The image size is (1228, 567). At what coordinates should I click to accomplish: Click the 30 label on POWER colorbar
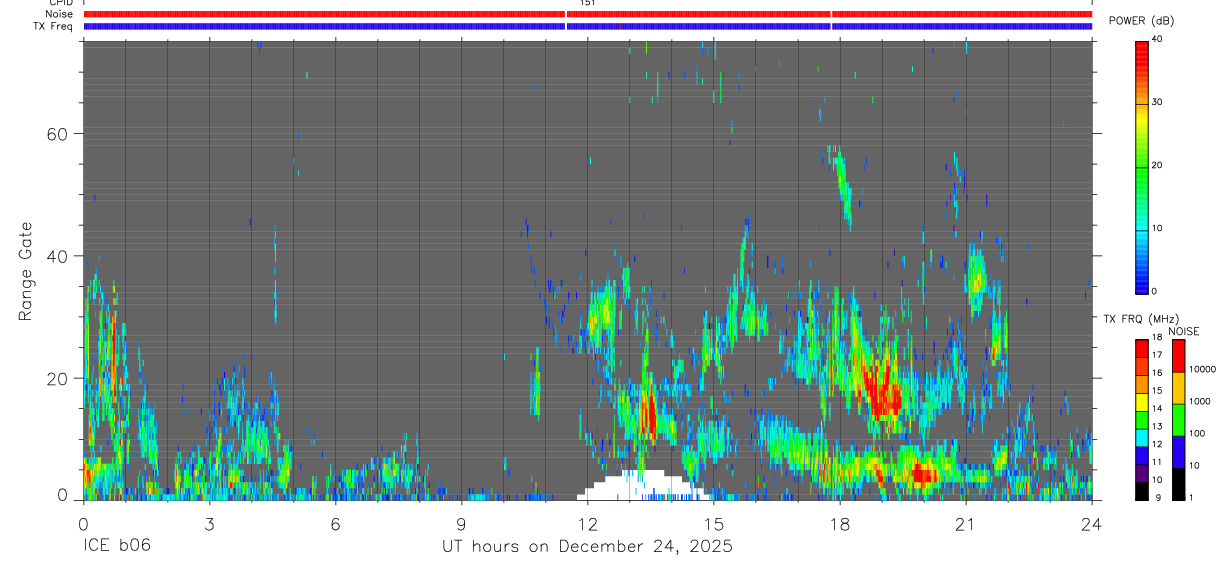(1156, 102)
